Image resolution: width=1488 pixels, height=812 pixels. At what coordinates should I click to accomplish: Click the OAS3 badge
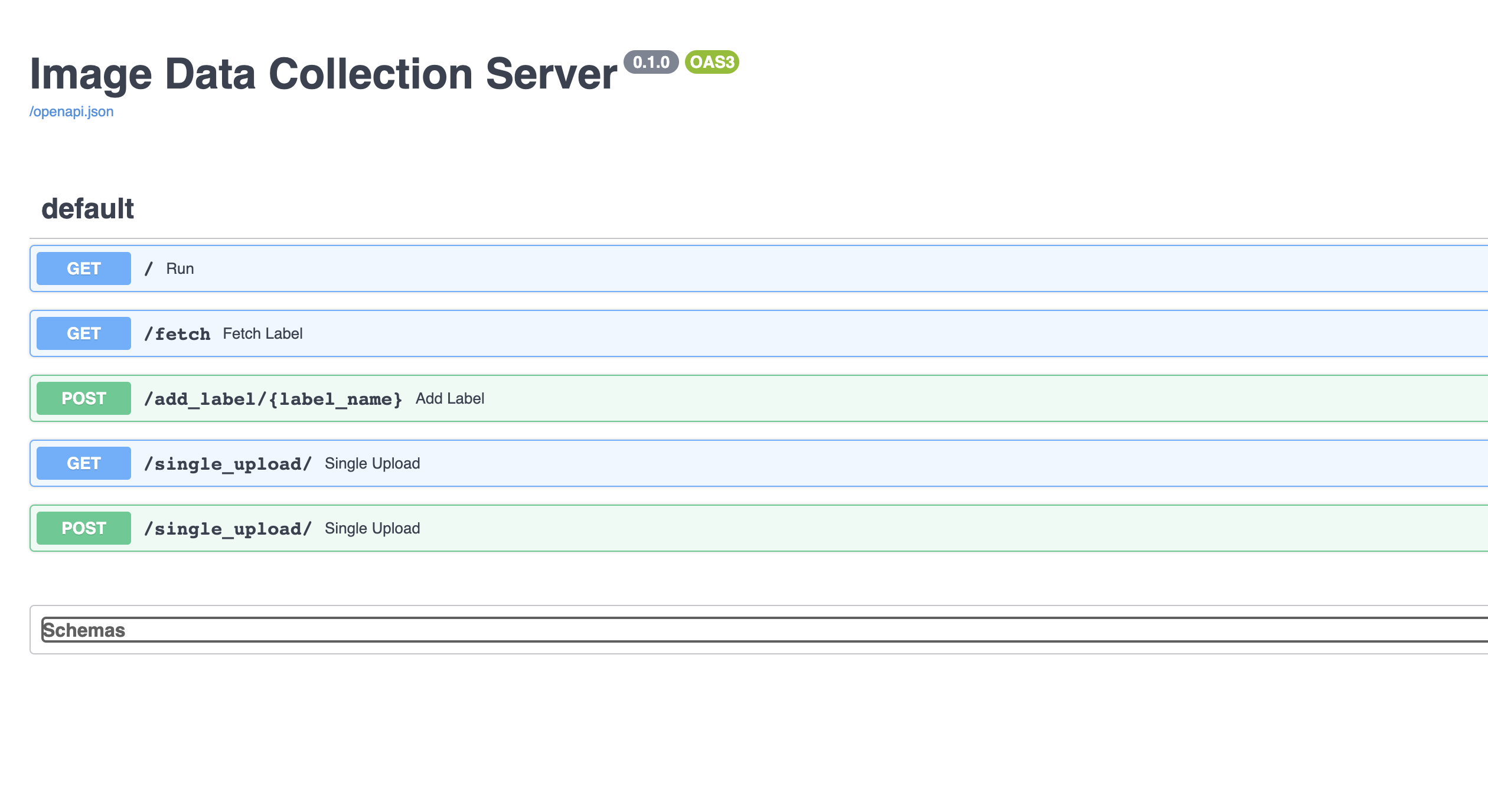pos(712,62)
